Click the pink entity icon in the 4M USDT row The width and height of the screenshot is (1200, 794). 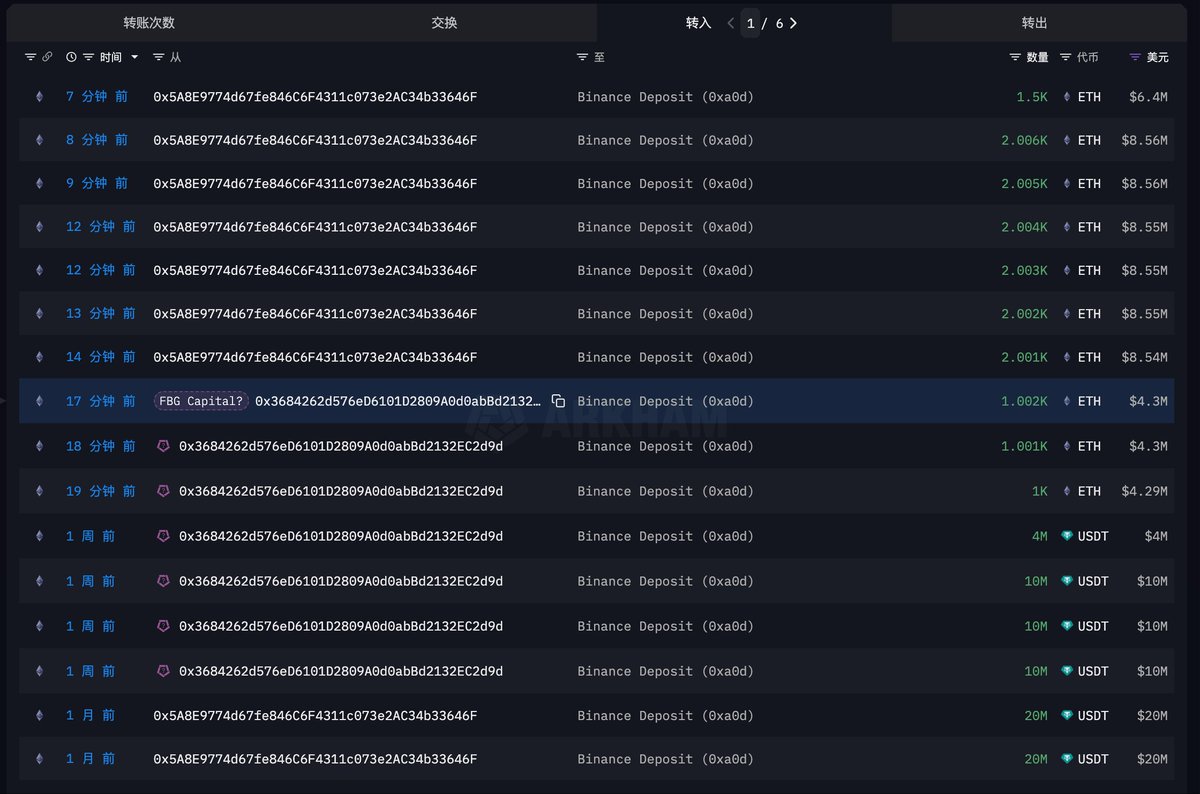click(x=164, y=536)
